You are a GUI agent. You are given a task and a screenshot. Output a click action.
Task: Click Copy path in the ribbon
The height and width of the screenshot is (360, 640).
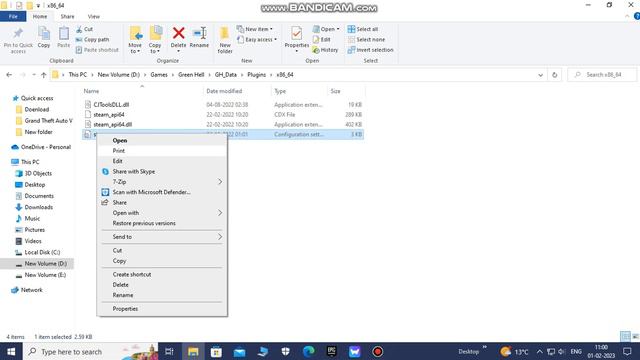[x=92, y=40]
